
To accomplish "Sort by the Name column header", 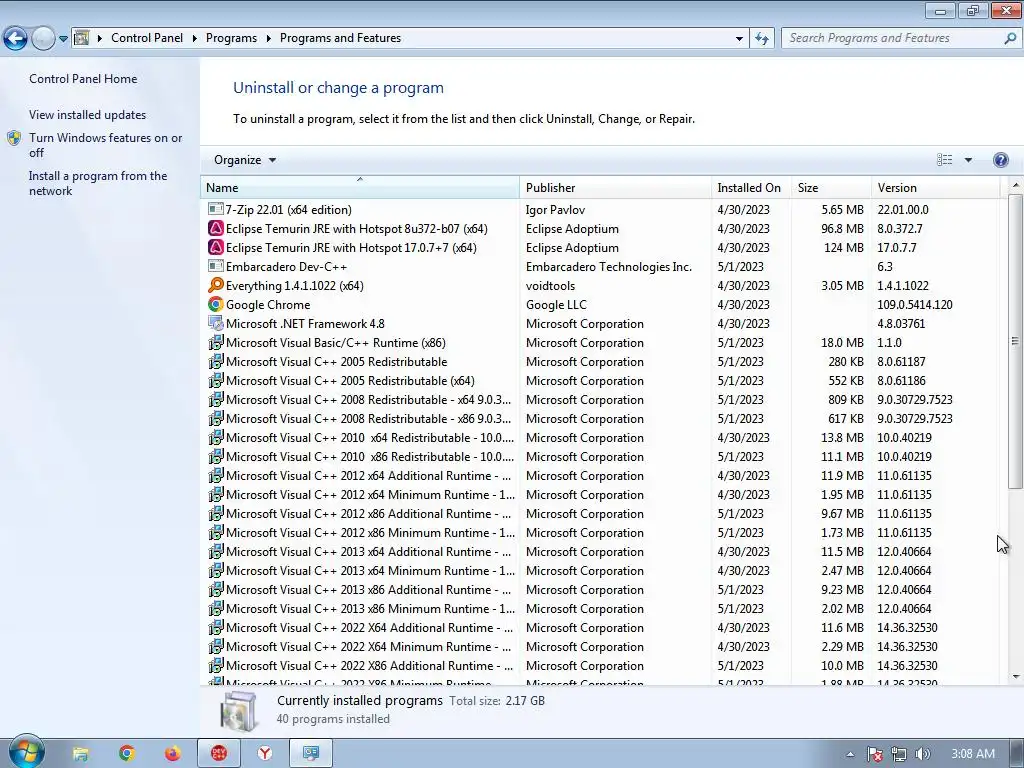I will pyautogui.click(x=359, y=187).
